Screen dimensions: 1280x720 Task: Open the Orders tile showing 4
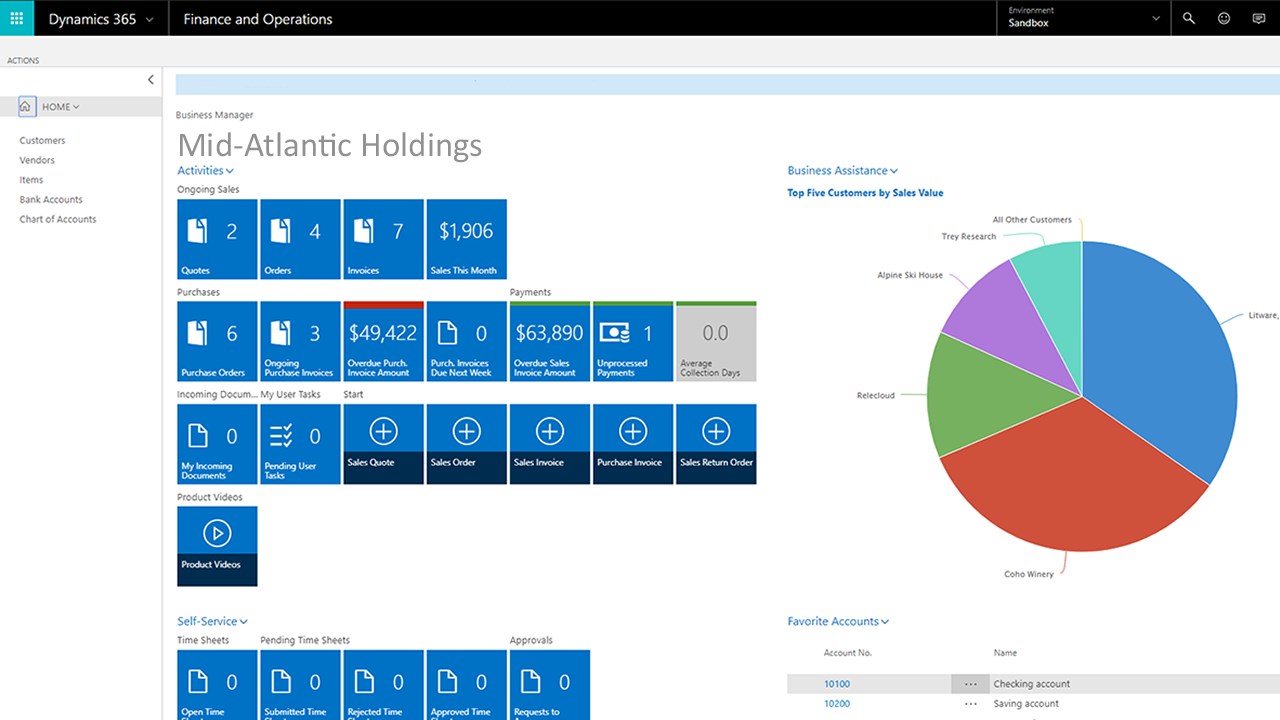pyautogui.click(x=300, y=239)
